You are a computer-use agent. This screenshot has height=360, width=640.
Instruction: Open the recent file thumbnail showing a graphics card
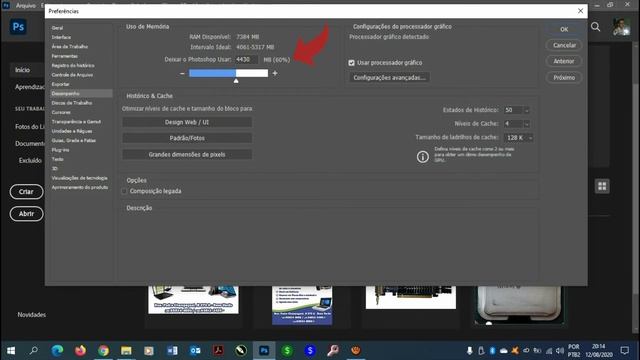tap(411, 298)
